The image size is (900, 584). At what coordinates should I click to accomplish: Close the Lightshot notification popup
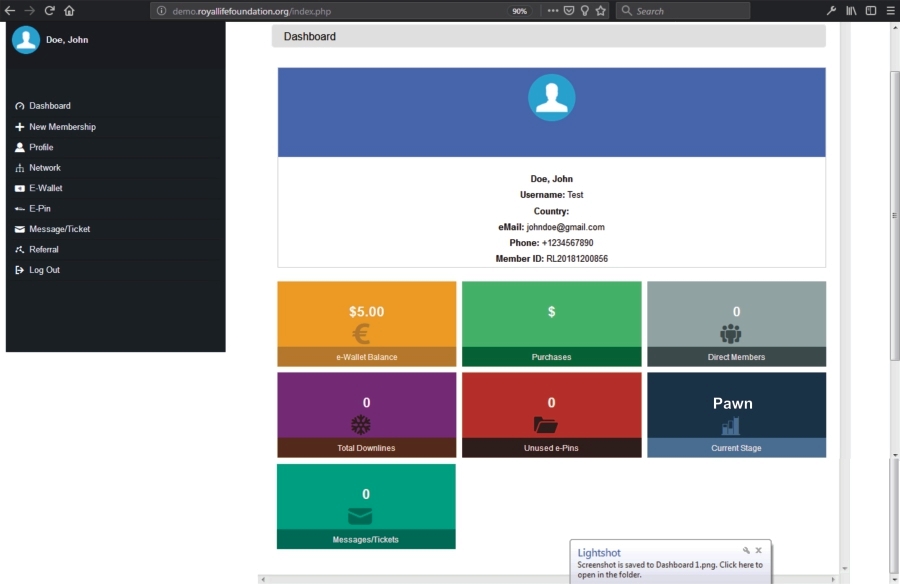point(758,551)
